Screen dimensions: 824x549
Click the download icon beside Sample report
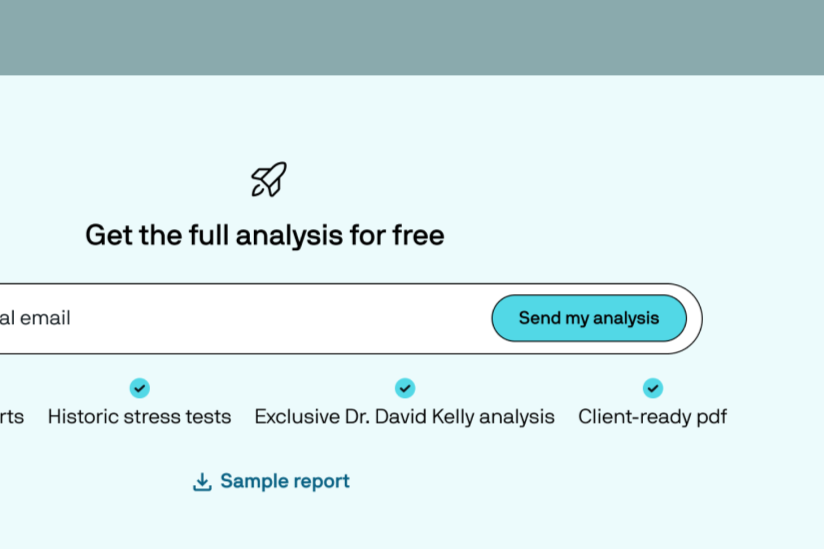point(202,482)
